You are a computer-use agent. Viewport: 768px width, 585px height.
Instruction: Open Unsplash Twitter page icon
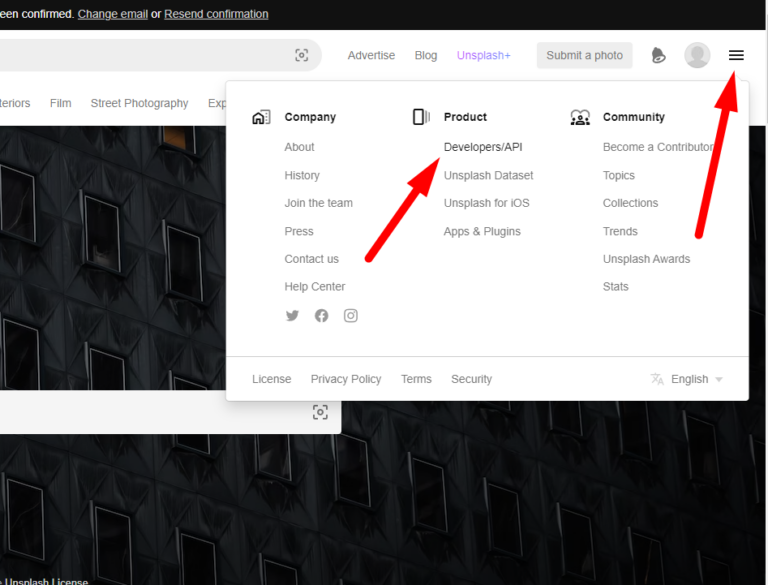tap(292, 316)
